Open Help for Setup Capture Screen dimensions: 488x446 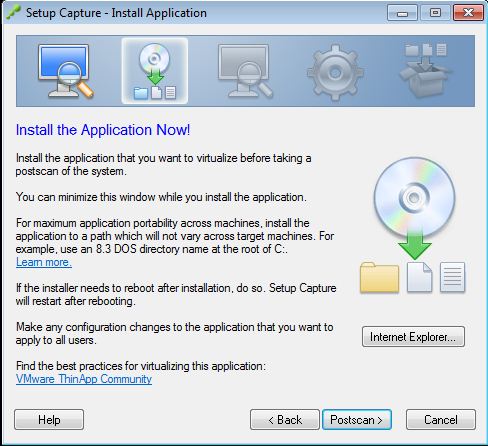click(49, 420)
